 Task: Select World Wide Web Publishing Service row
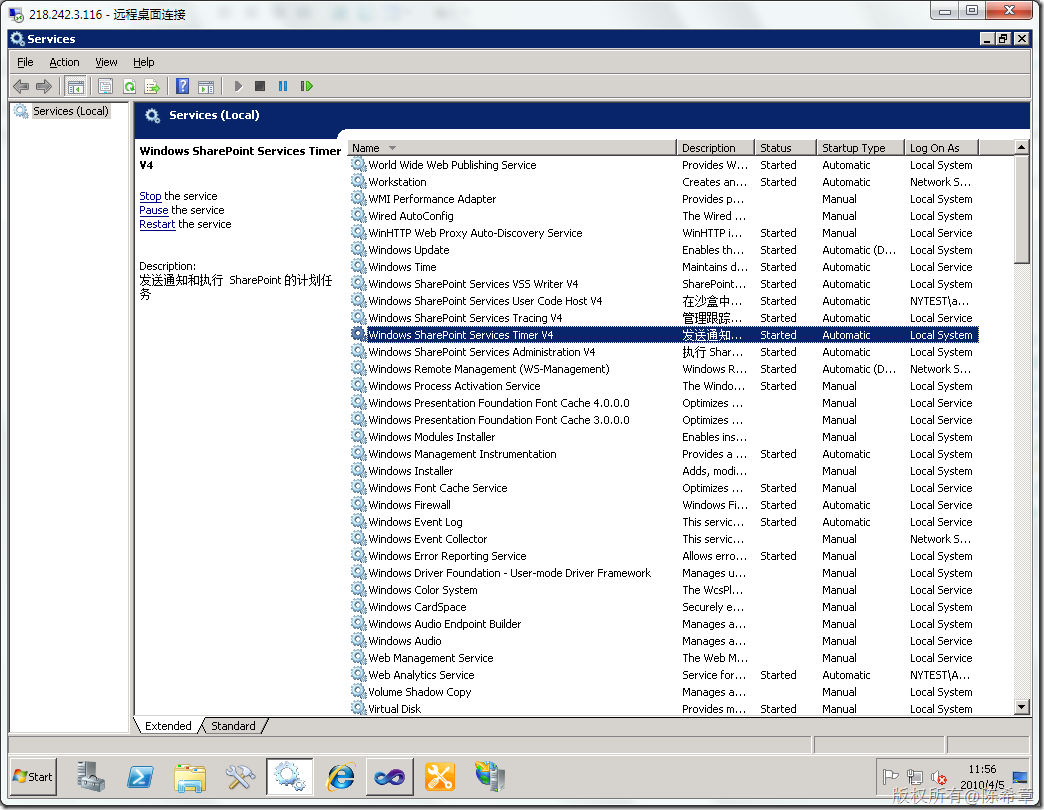664,164
